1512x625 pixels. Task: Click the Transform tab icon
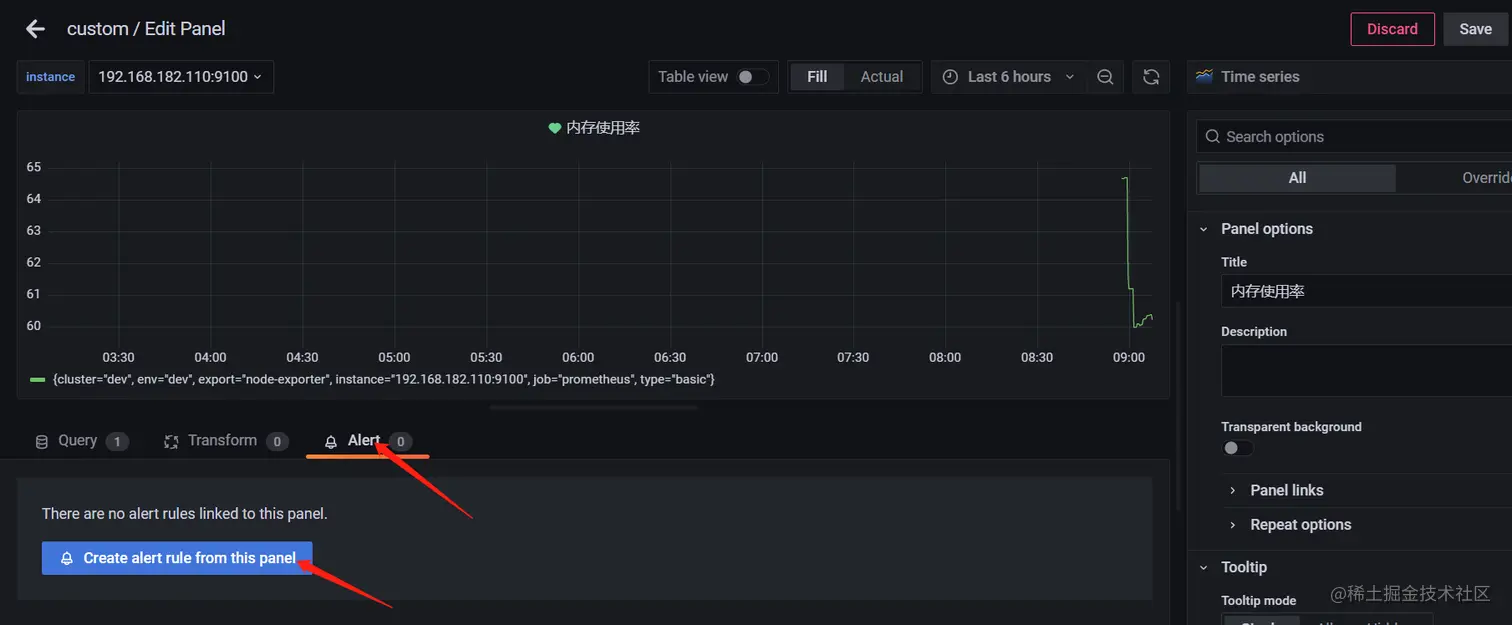[171, 441]
